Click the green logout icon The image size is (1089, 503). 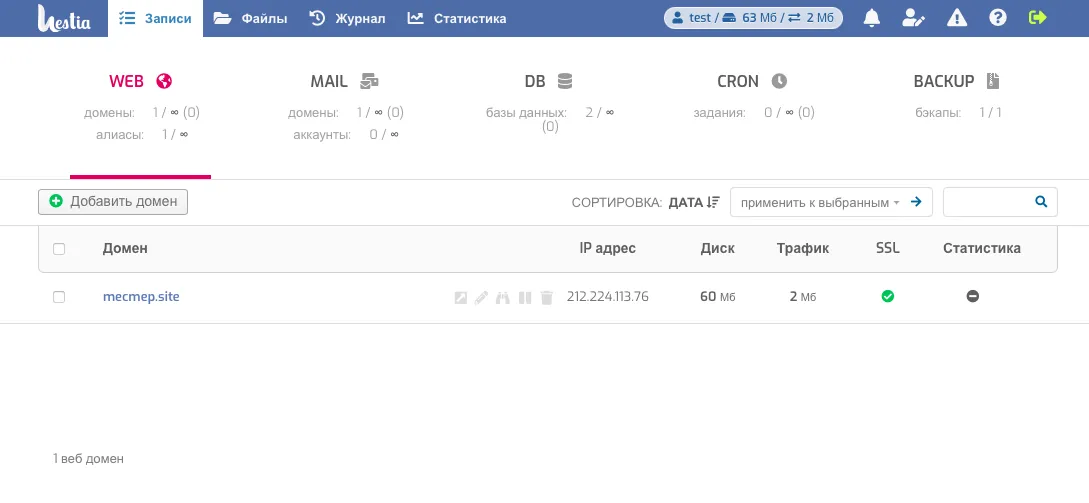pos(1037,18)
